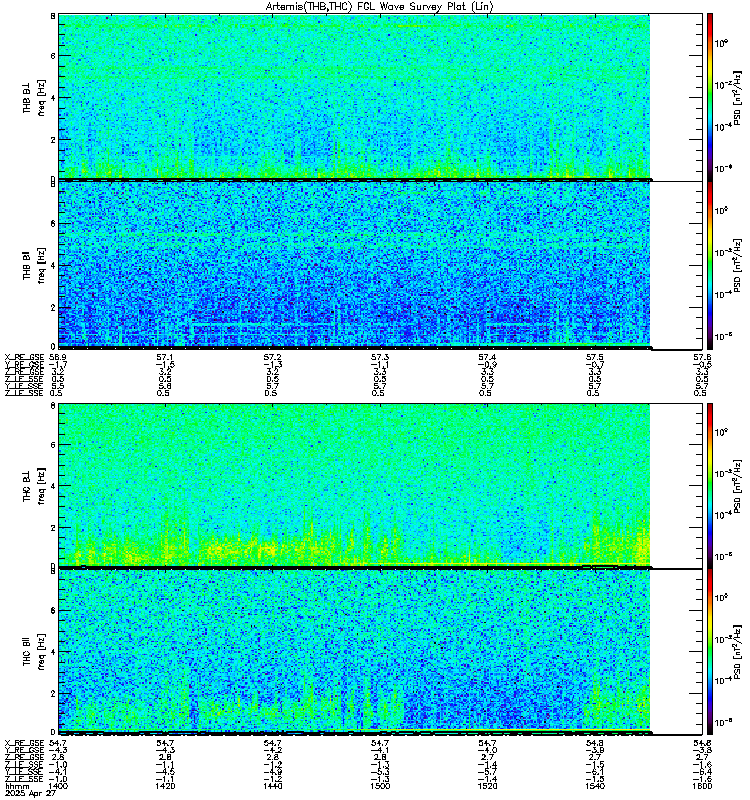Click the "57.3" X_RE_GSE value
The image size is (750, 800).
(380, 357)
